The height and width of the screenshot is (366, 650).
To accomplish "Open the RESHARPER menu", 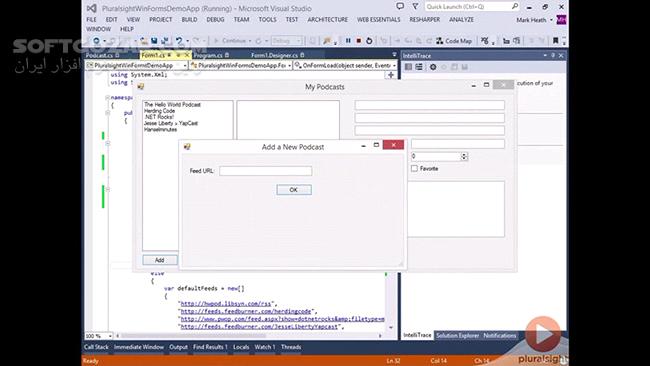I will coord(424,19).
